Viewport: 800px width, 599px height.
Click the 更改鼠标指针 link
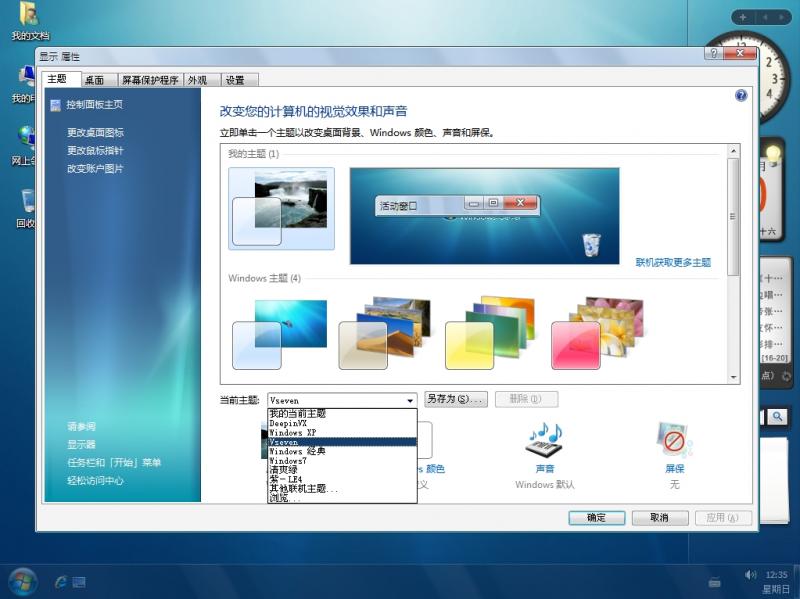(x=95, y=151)
